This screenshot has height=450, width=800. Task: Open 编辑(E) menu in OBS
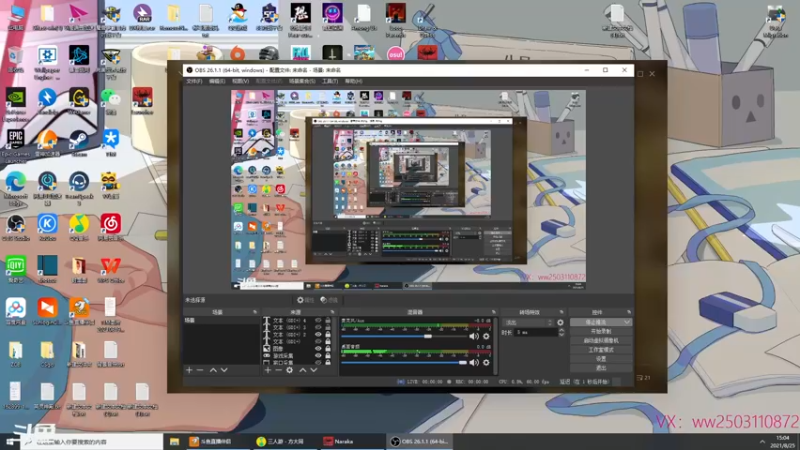tap(217, 81)
